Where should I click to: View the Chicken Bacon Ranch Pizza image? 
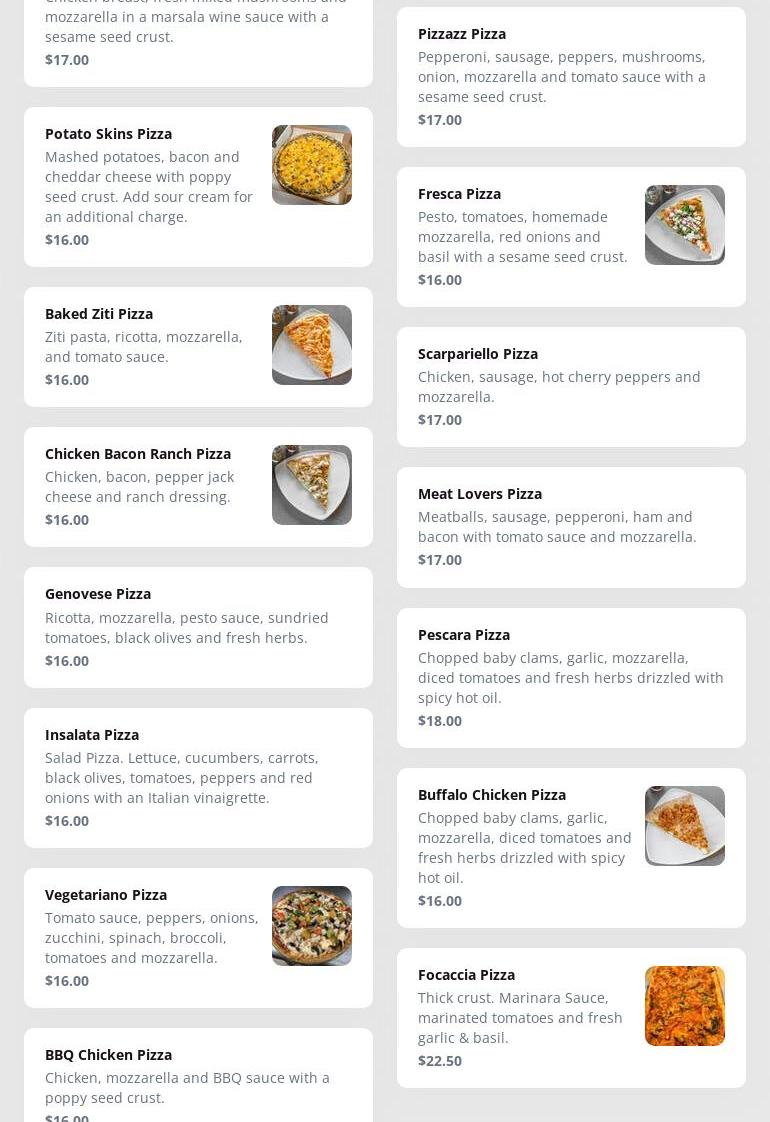click(x=311, y=485)
